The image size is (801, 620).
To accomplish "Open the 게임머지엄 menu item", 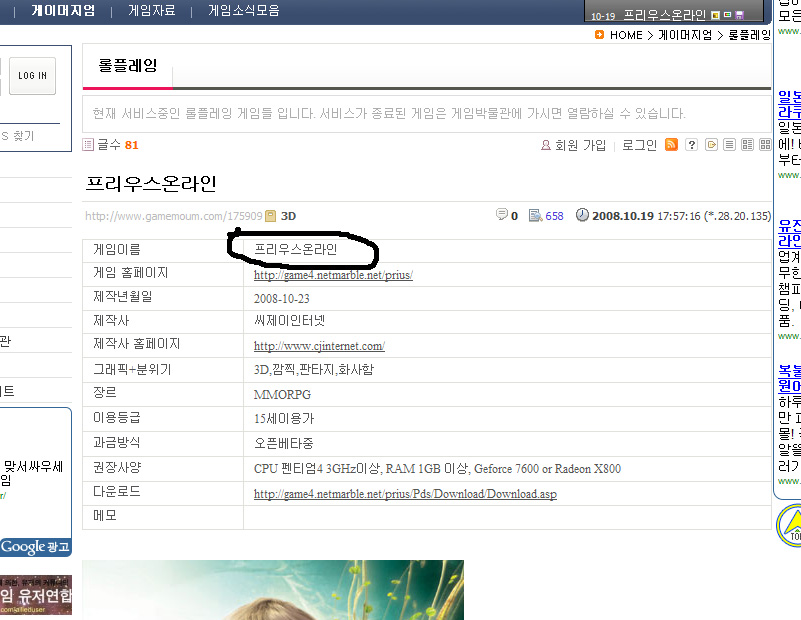I will click(63, 11).
